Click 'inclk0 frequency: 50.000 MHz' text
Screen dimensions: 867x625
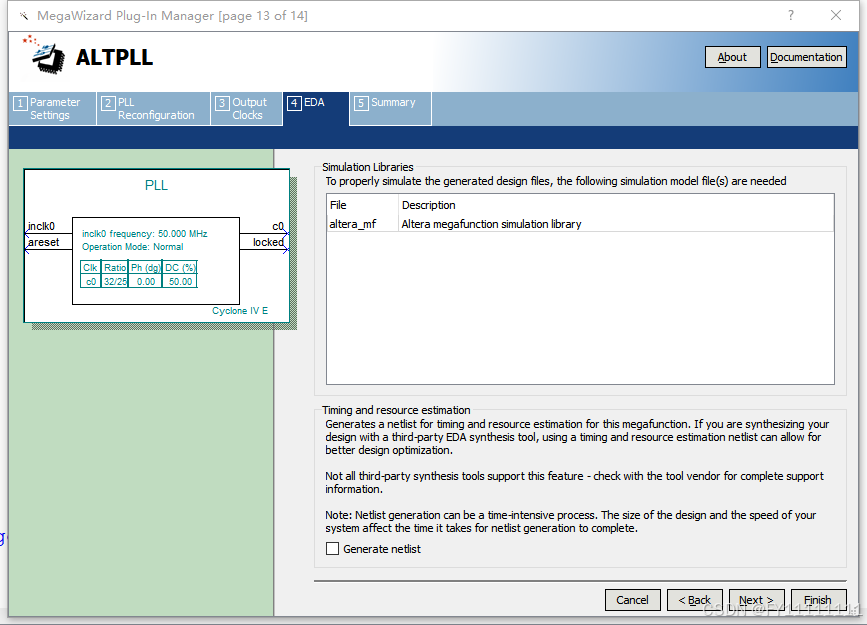145,234
